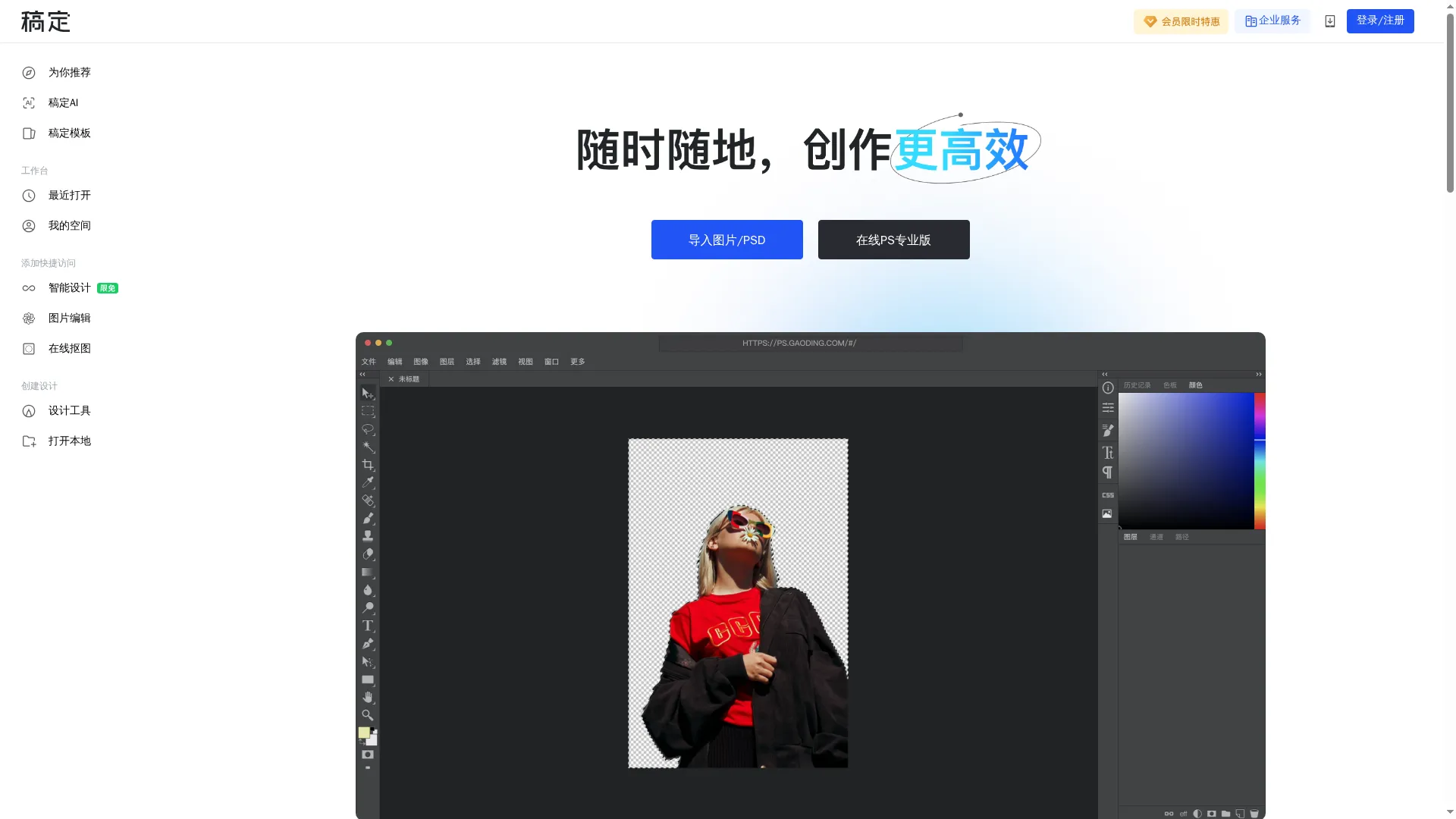Open the 滤镜 menu

[499, 362]
